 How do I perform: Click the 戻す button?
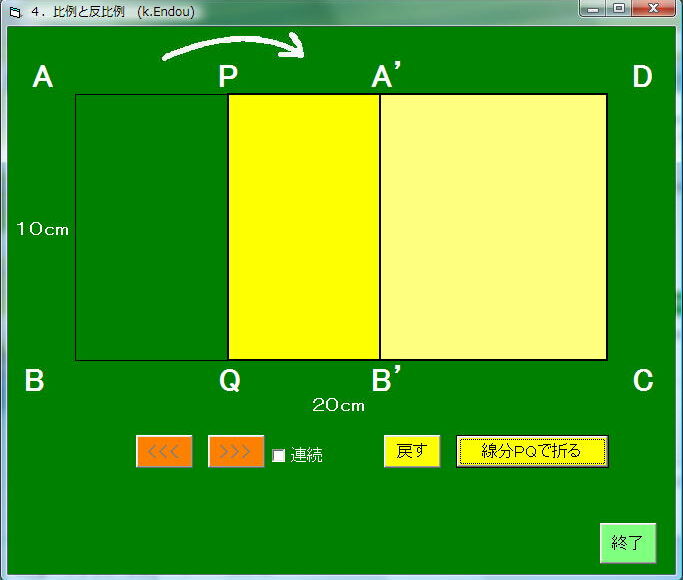[412, 451]
